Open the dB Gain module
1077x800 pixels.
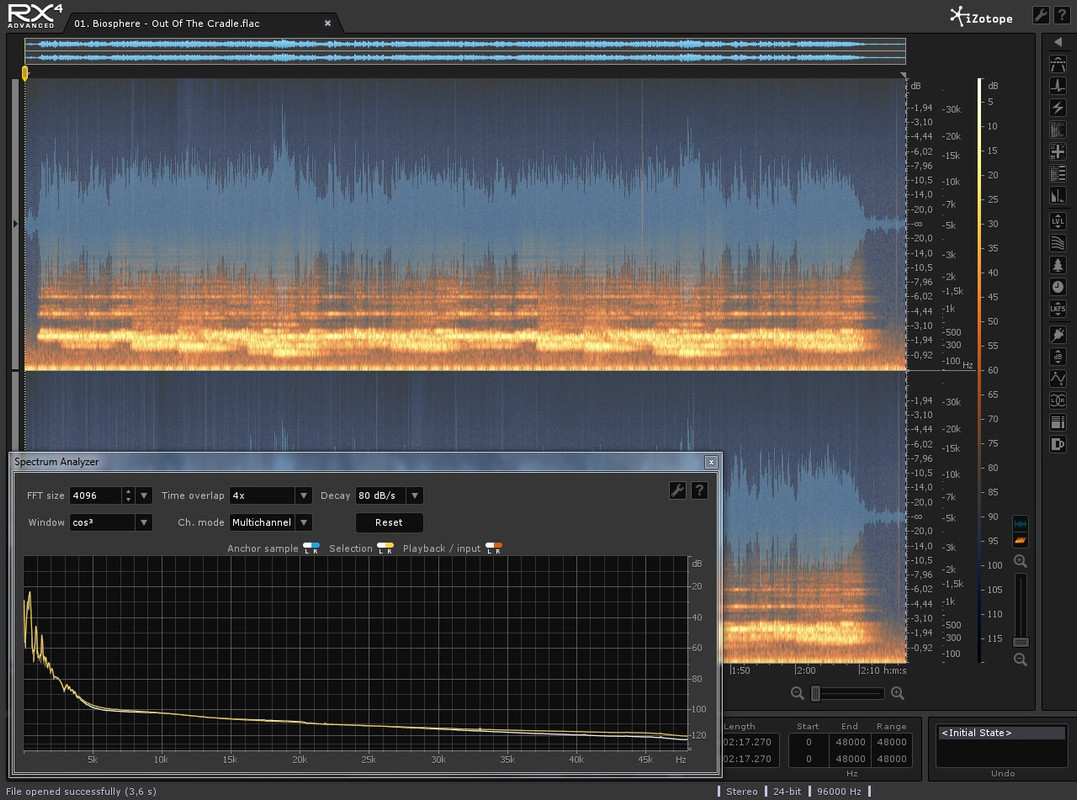[1058, 356]
